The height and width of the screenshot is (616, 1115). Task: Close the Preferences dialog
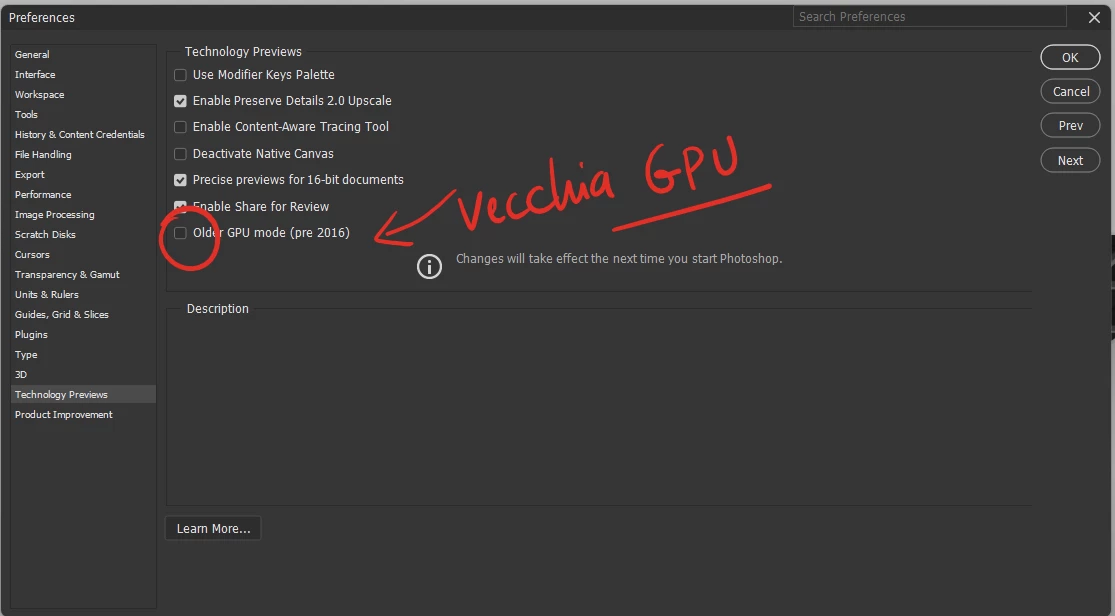coord(1094,18)
